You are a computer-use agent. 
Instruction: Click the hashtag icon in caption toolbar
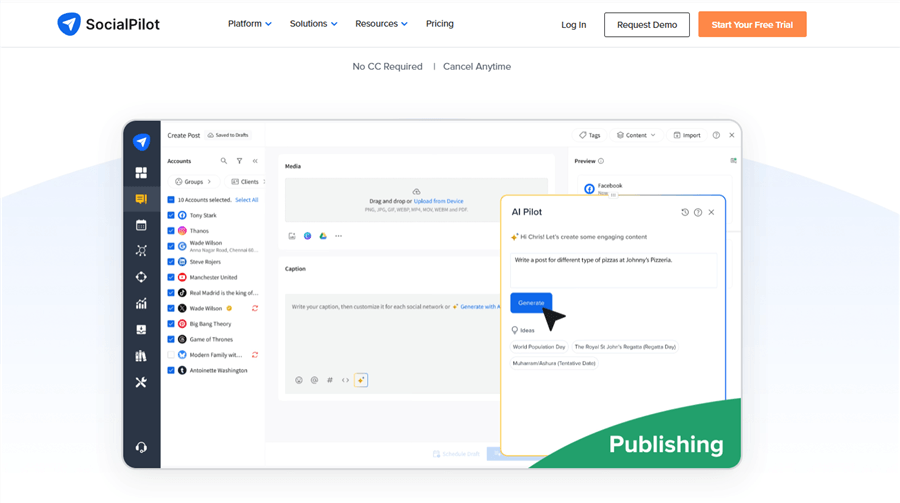click(329, 380)
